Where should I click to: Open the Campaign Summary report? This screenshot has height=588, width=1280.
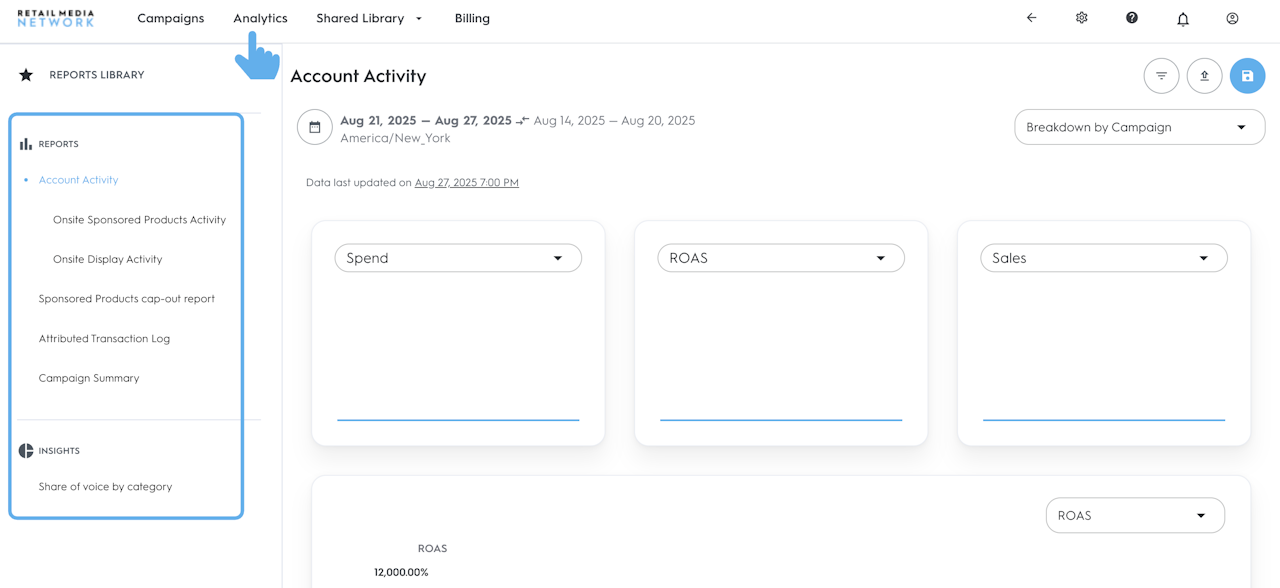pyautogui.click(x=89, y=378)
